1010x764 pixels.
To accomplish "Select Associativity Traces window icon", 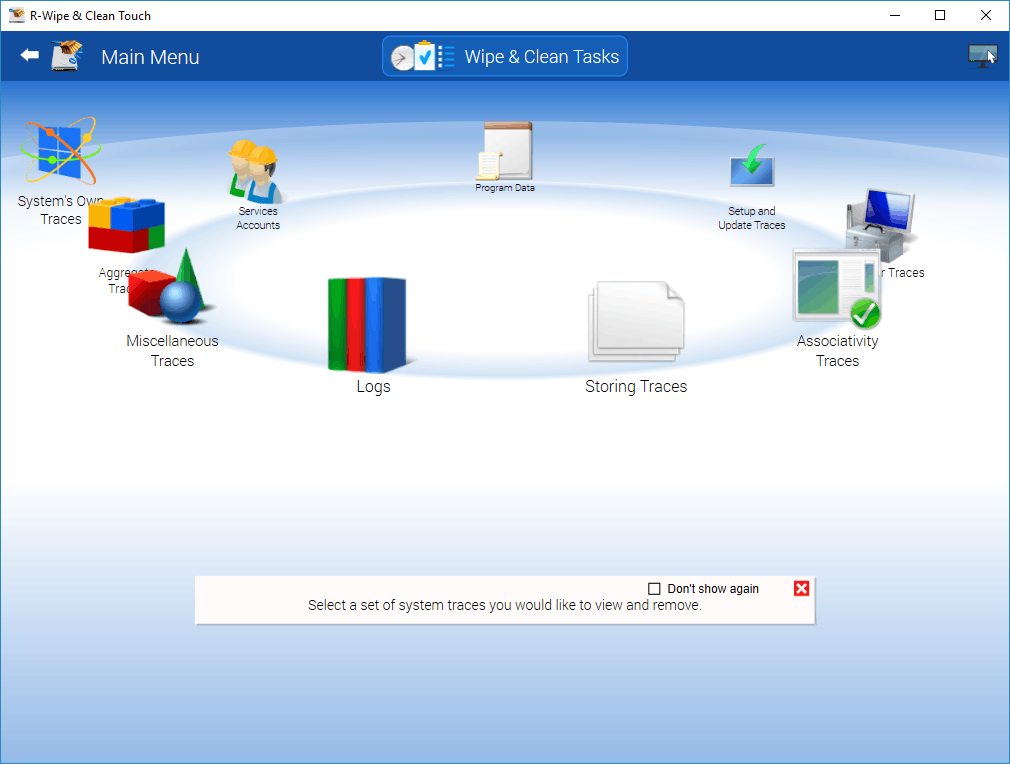I will (837, 289).
